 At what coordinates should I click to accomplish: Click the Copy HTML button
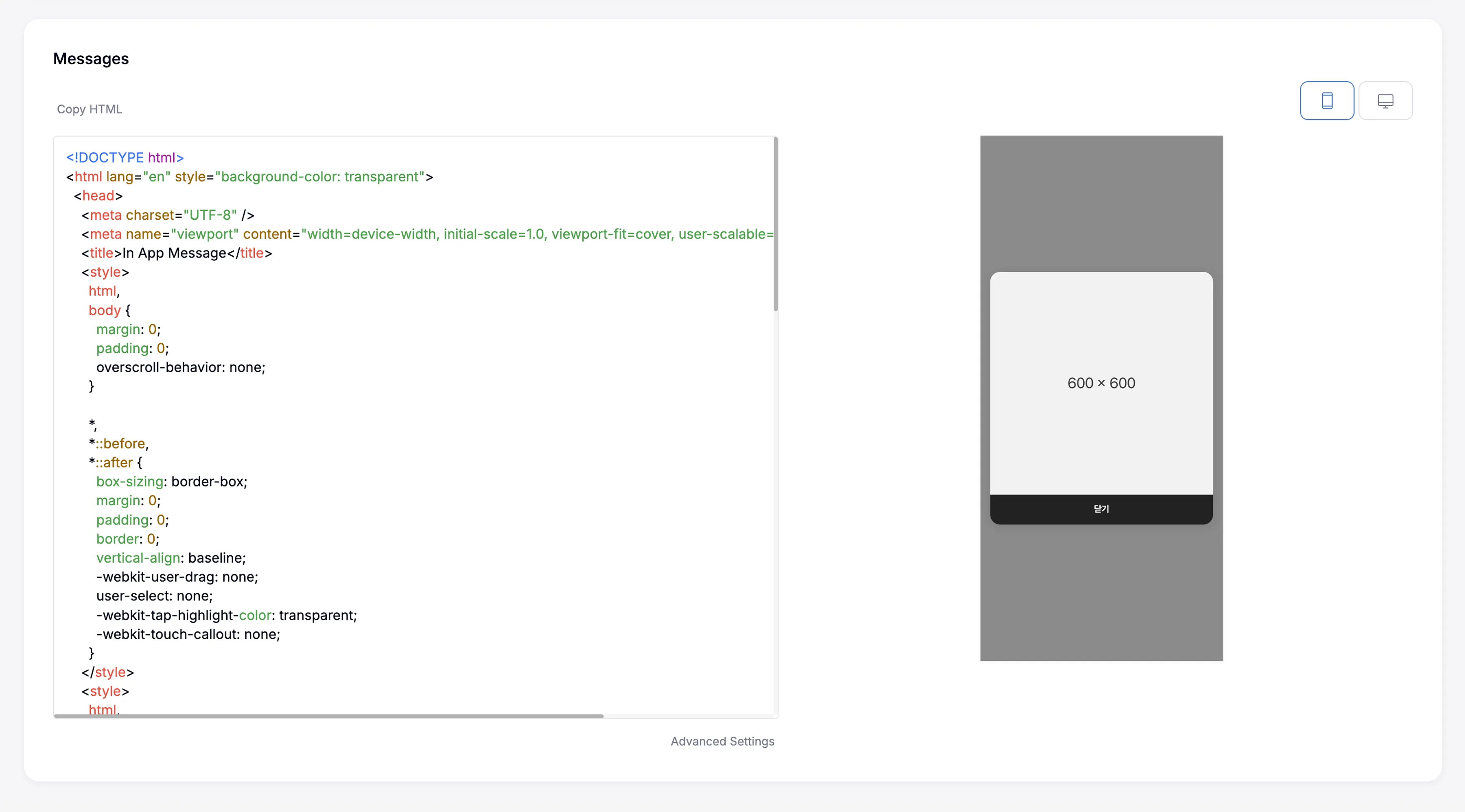click(89, 109)
